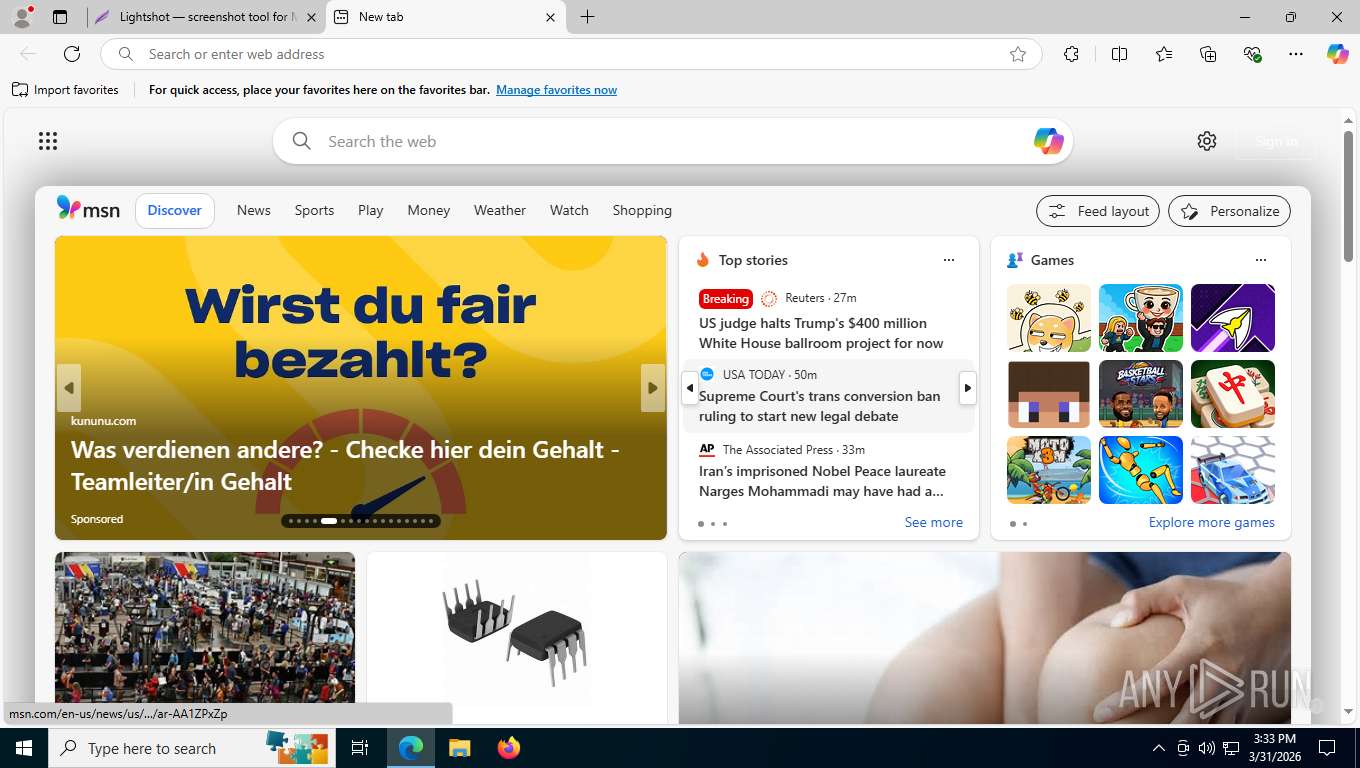Select the Discover tab
This screenshot has width=1360, height=768.
pyautogui.click(x=175, y=210)
